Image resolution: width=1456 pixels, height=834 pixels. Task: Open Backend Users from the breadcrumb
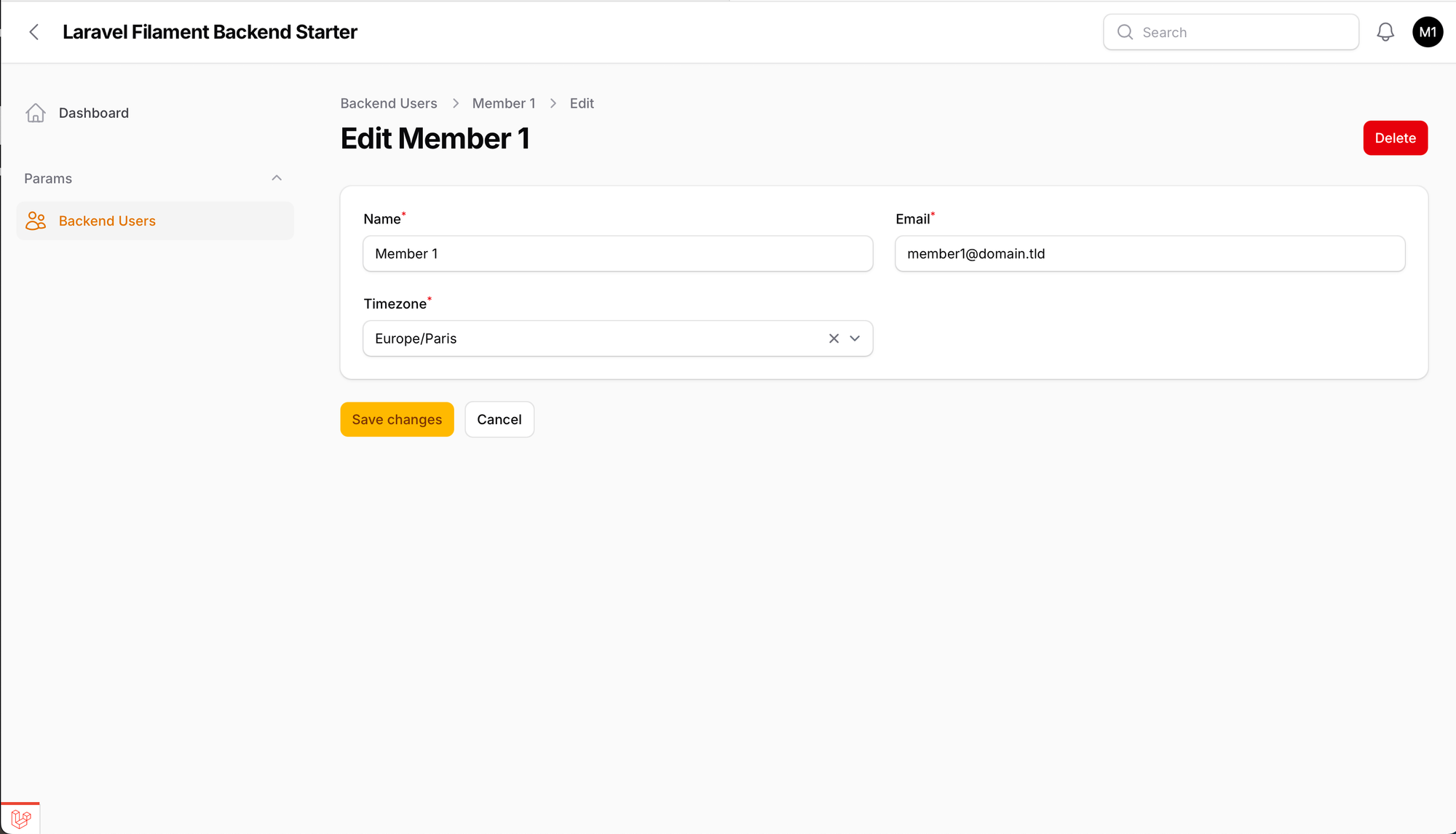(x=388, y=103)
